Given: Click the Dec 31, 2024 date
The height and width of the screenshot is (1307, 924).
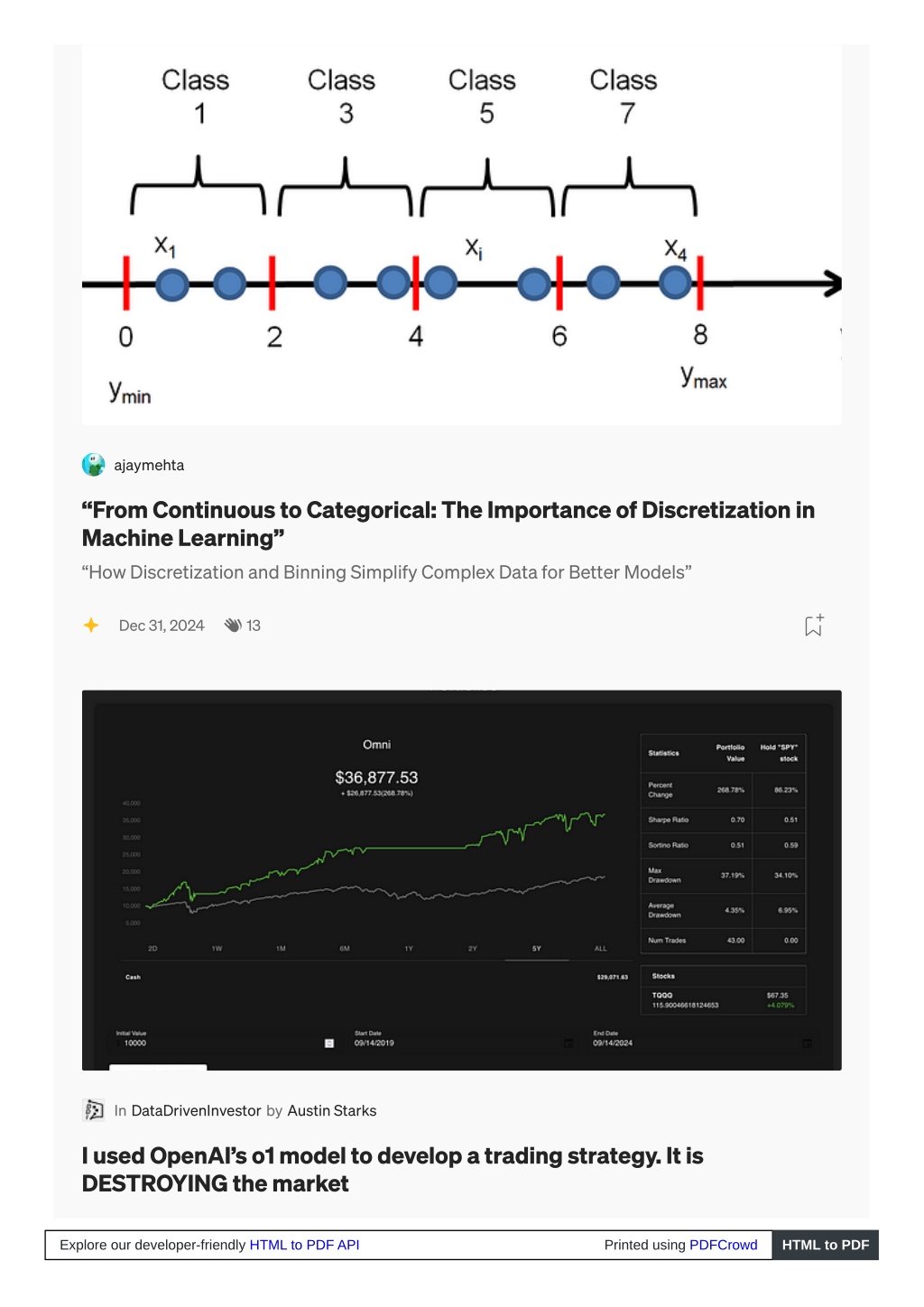Looking at the screenshot, I should 162,626.
